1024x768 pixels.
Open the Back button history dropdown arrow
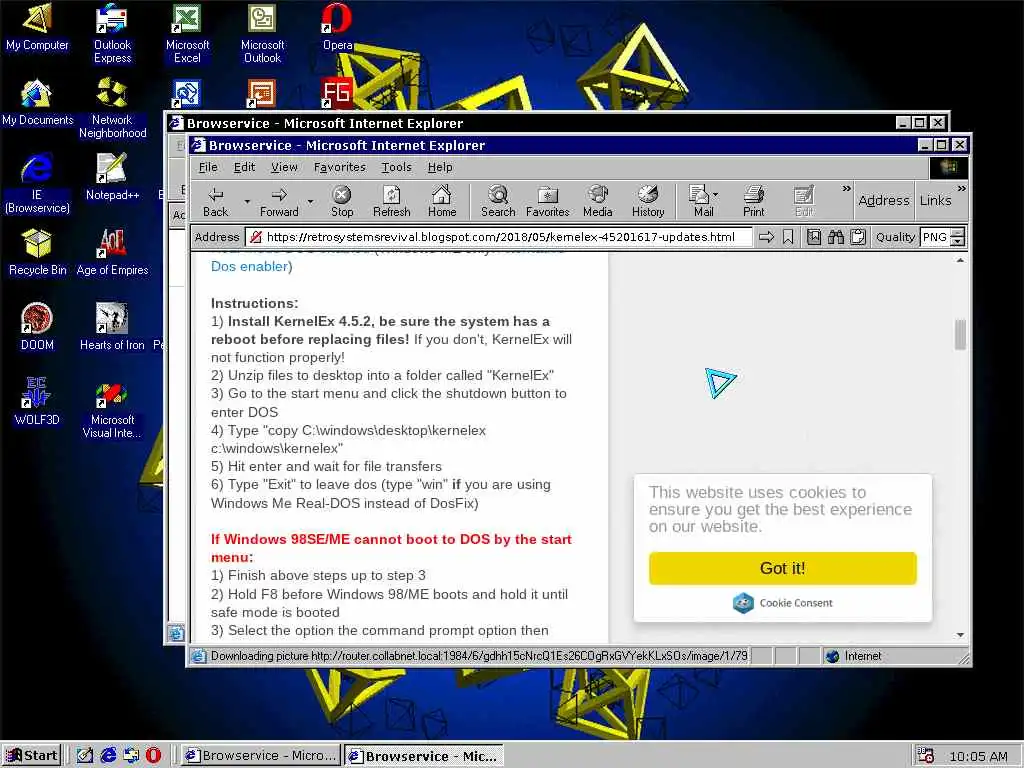(247, 201)
